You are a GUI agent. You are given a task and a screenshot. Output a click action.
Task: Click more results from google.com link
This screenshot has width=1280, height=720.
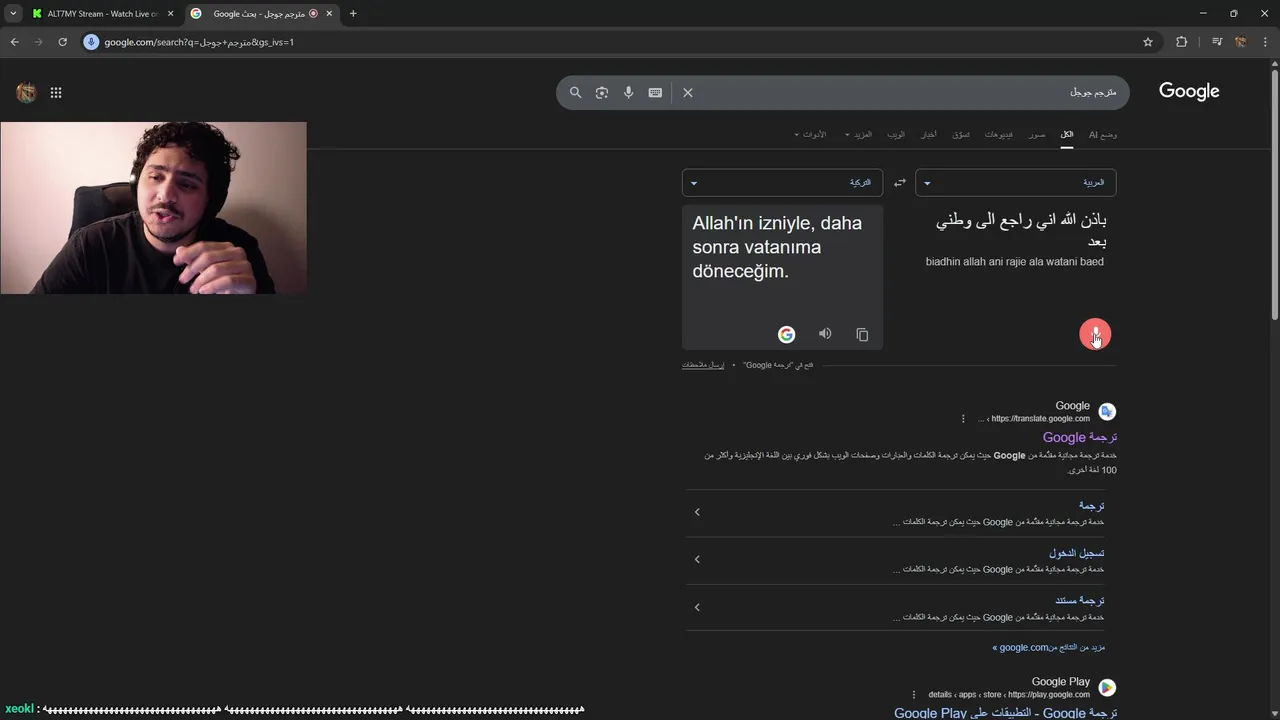(x=1048, y=647)
